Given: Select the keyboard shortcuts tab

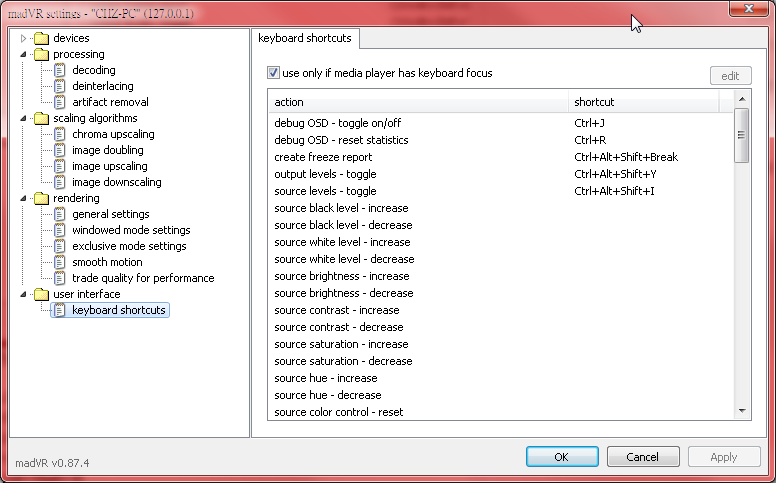Looking at the screenshot, I should point(305,38).
